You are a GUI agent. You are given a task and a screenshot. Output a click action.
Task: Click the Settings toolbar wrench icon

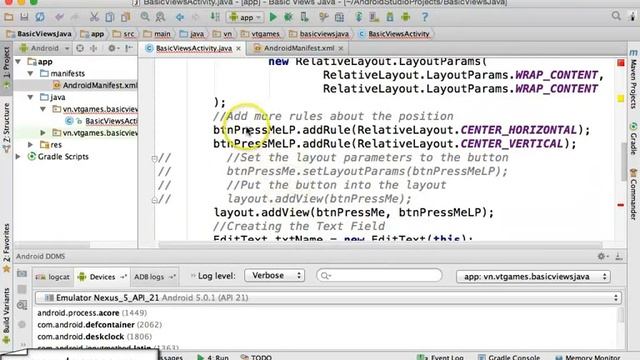(324, 17)
